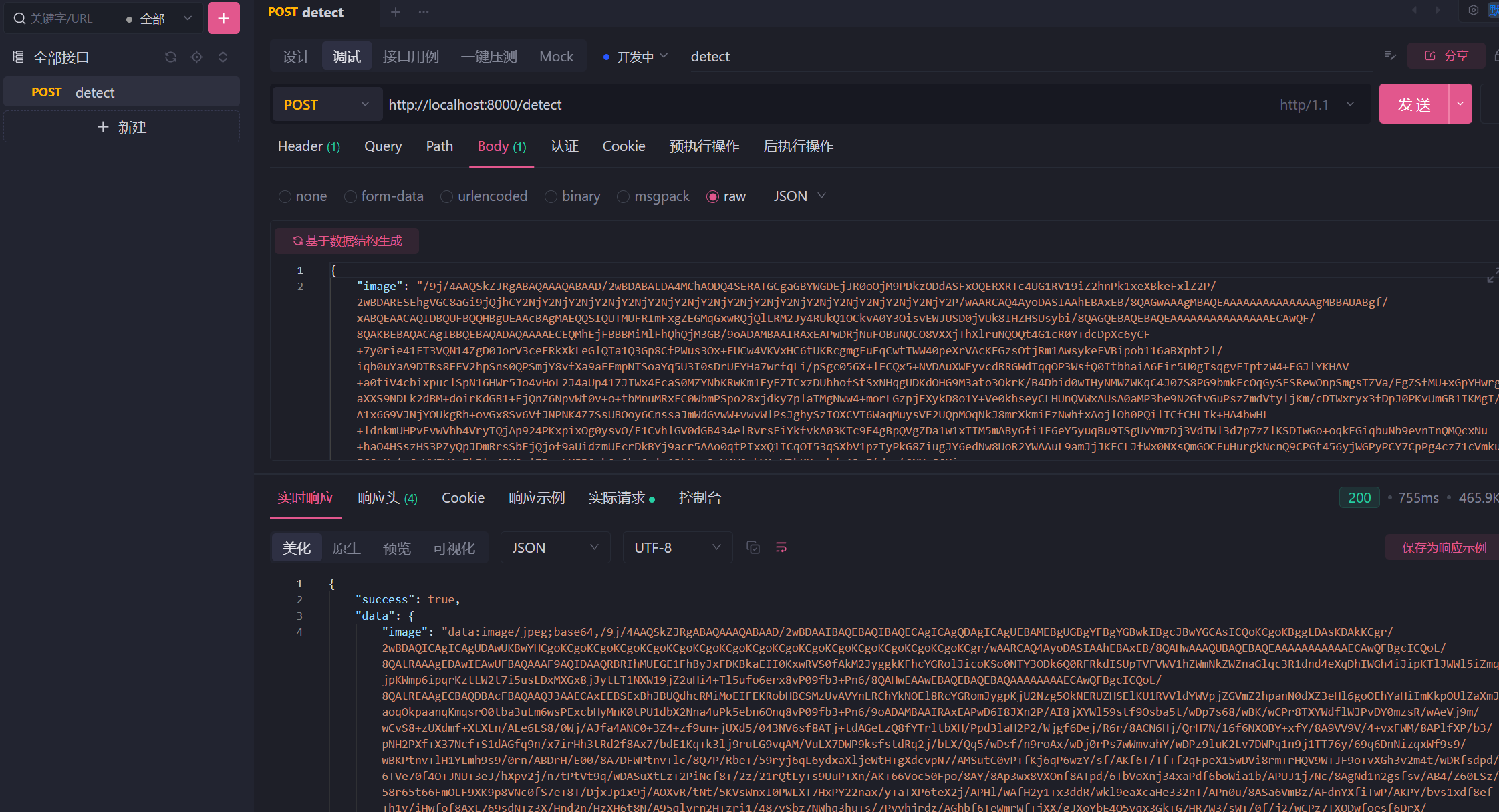Viewport: 1499px width, 812px height.
Task: Choose the binary body radio button
Action: 551,197
